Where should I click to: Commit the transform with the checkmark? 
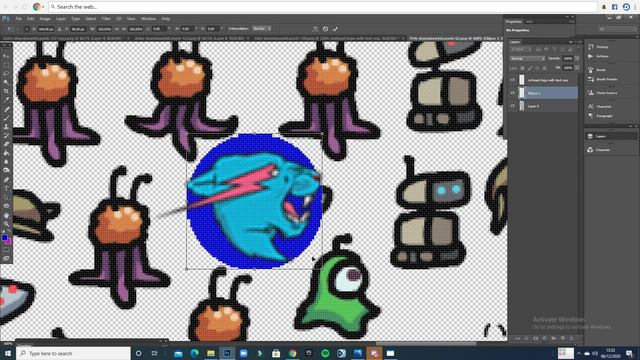coord(335,29)
